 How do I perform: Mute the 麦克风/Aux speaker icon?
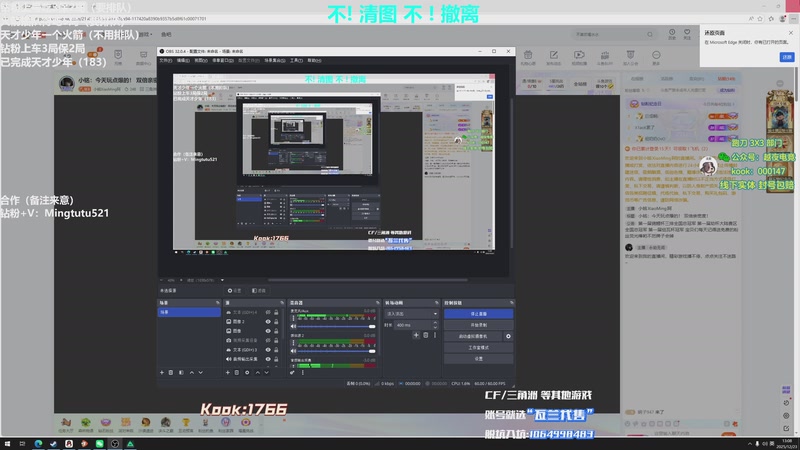pos(293,326)
